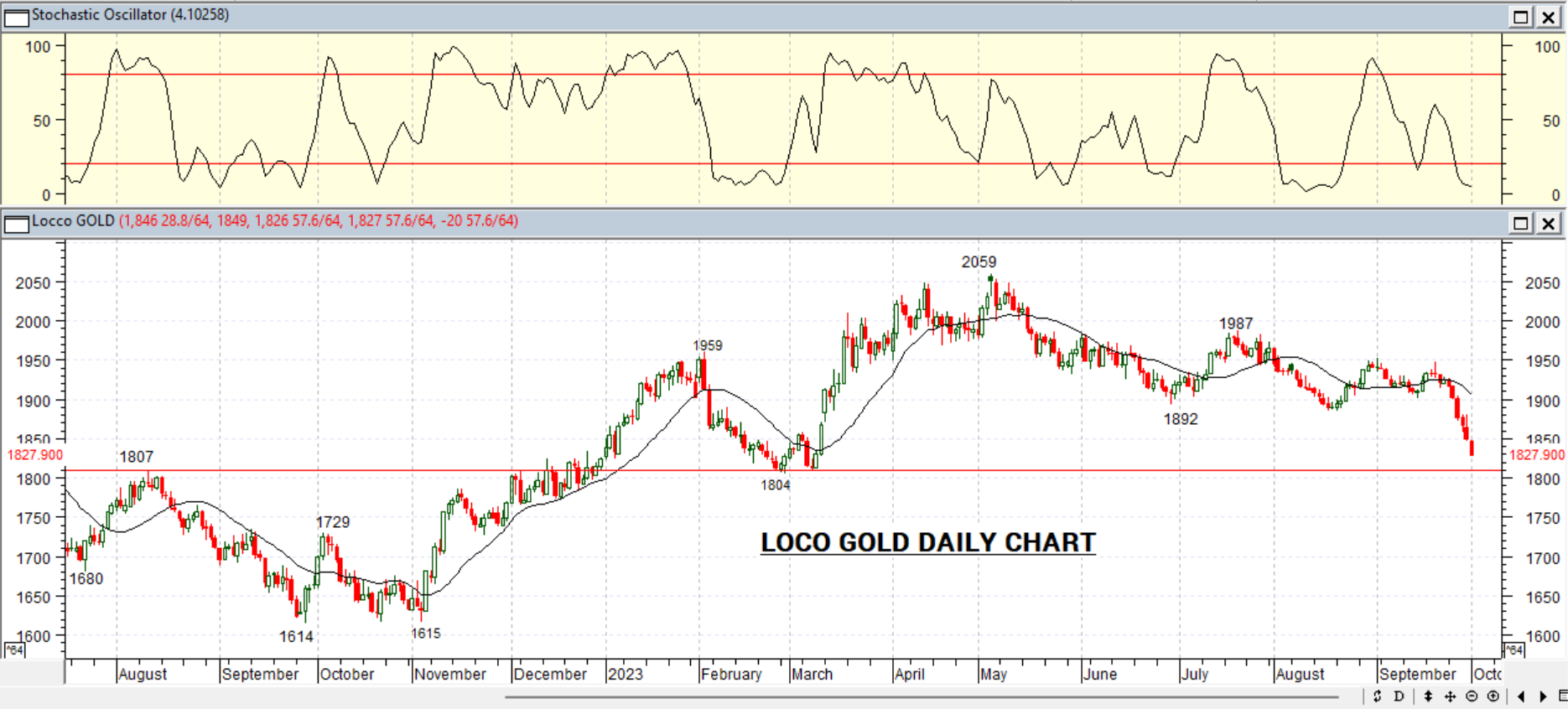The image size is (1568, 709).
Task: Click the 1892 low price label
Action: coord(1181,419)
